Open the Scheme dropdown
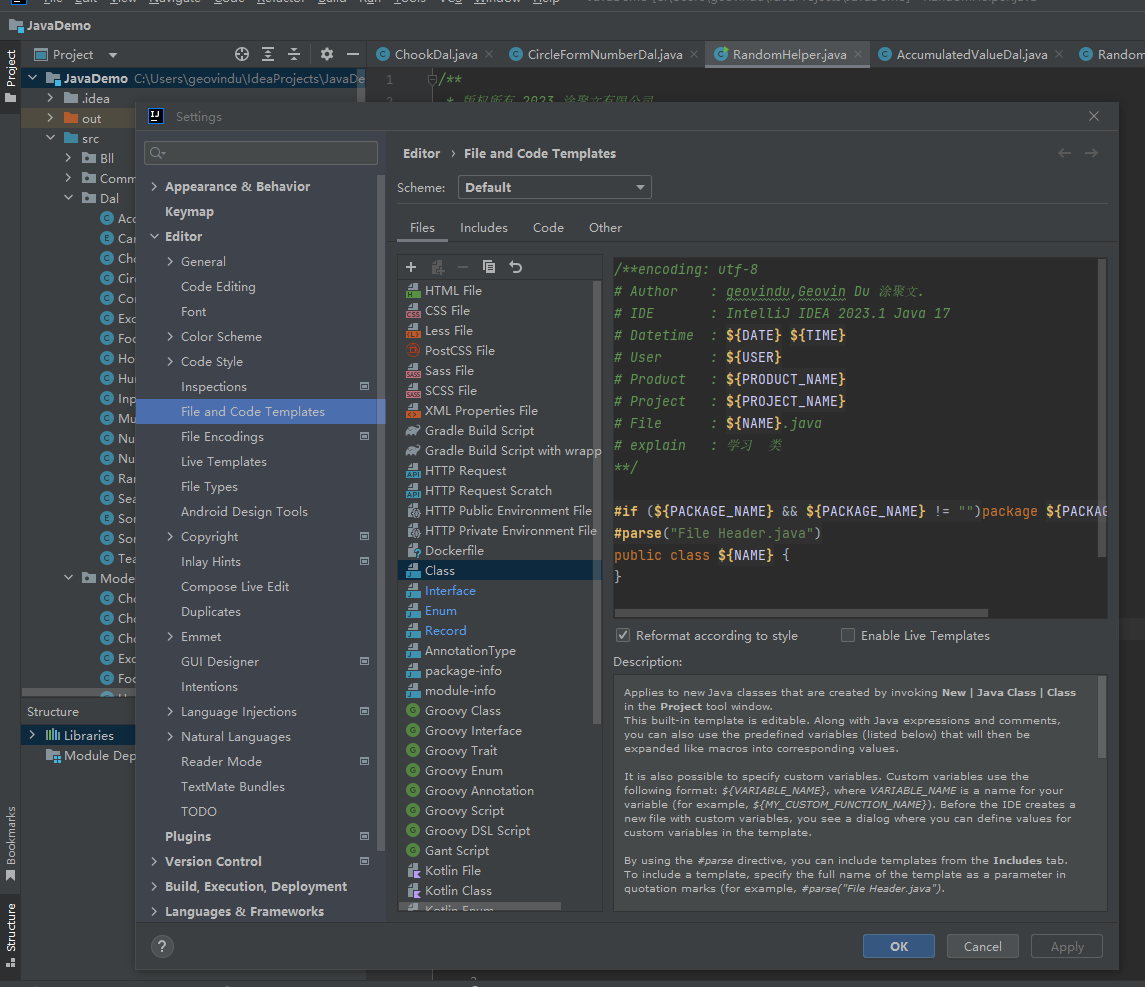 pyautogui.click(x=554, y=187)
